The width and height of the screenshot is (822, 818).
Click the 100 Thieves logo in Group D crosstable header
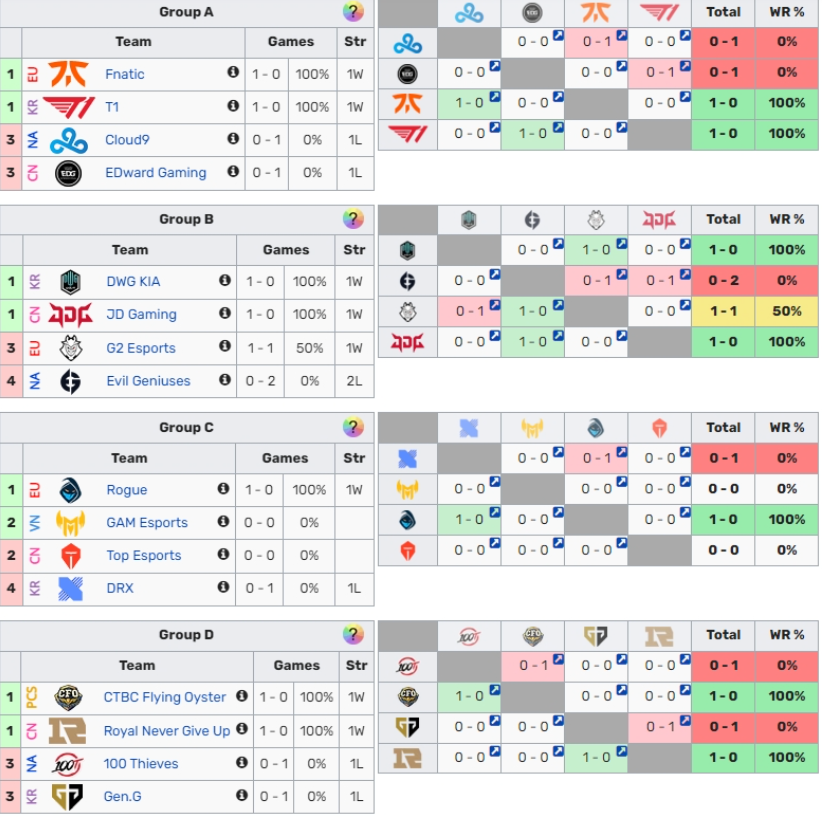pyautogui.click(x=469, y=636)
